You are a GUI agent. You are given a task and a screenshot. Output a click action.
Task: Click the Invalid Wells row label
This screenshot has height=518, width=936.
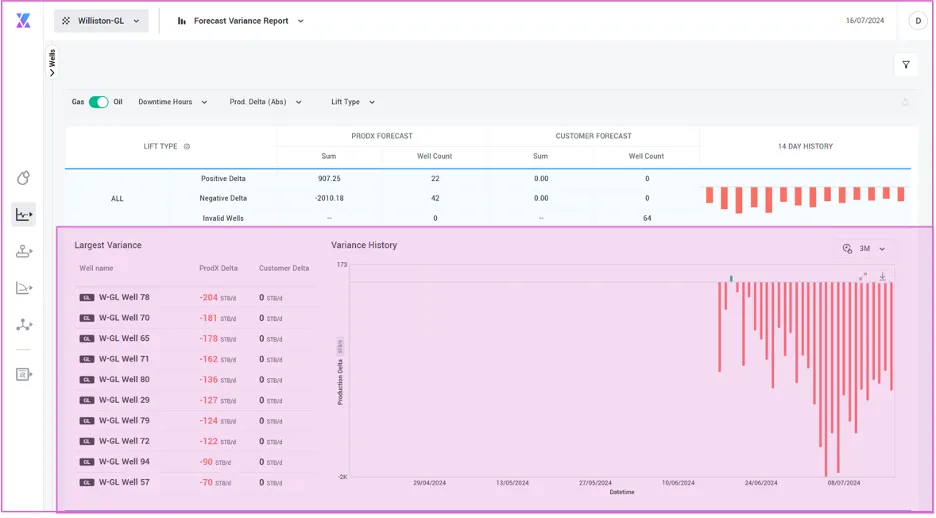(x=223, y=218)
